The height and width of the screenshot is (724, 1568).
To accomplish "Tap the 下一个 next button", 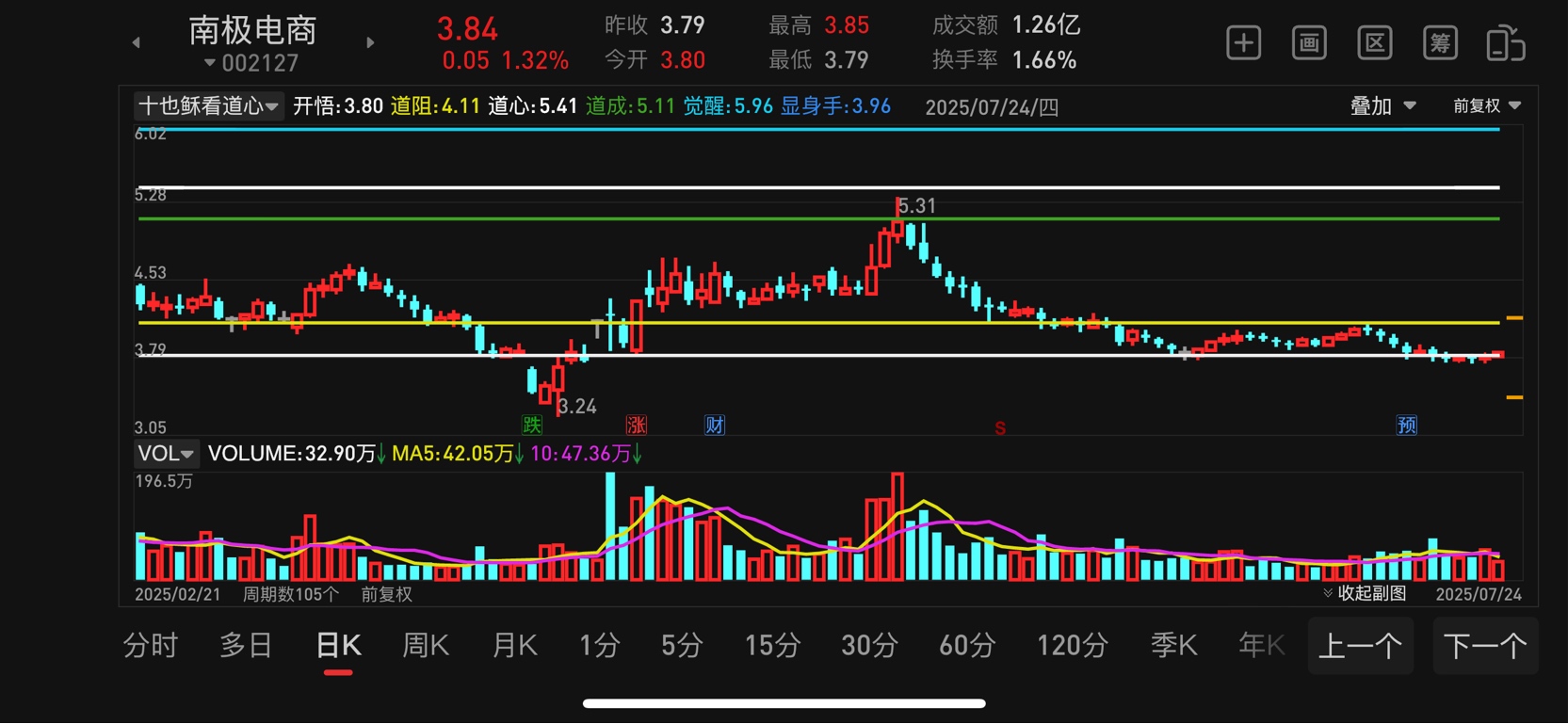I will pyautogui.click(x=1485, y=646).
